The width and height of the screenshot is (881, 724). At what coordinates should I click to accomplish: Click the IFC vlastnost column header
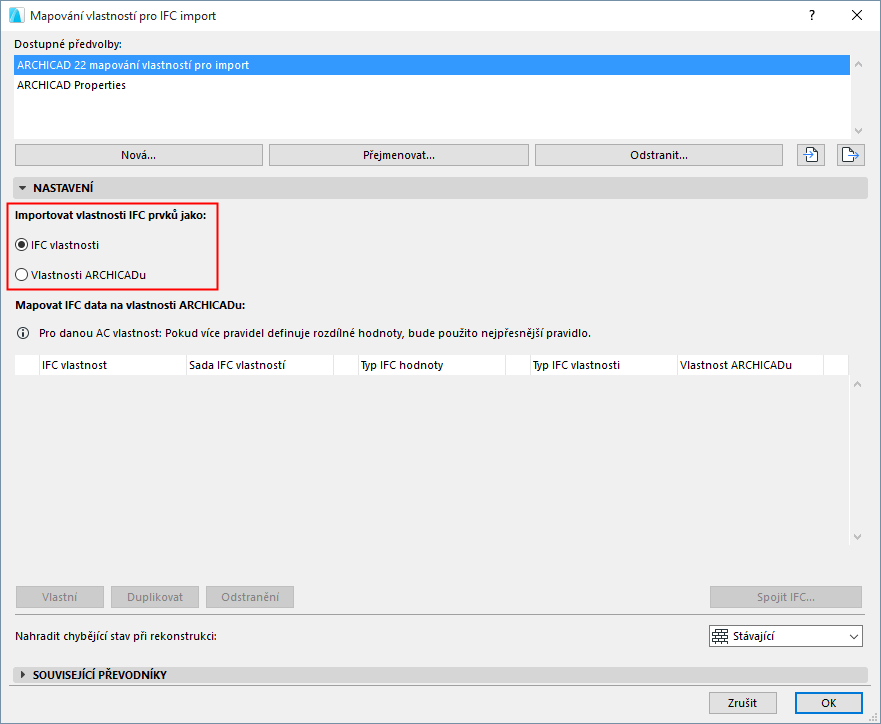tap(112, 365)
